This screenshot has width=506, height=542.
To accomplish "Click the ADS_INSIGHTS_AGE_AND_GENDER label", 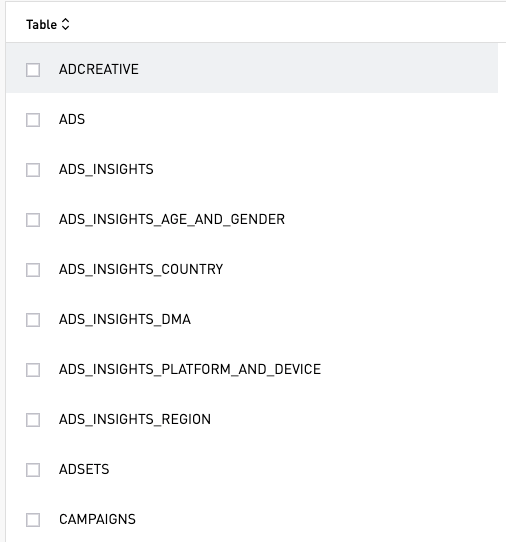I will (172, 219).
